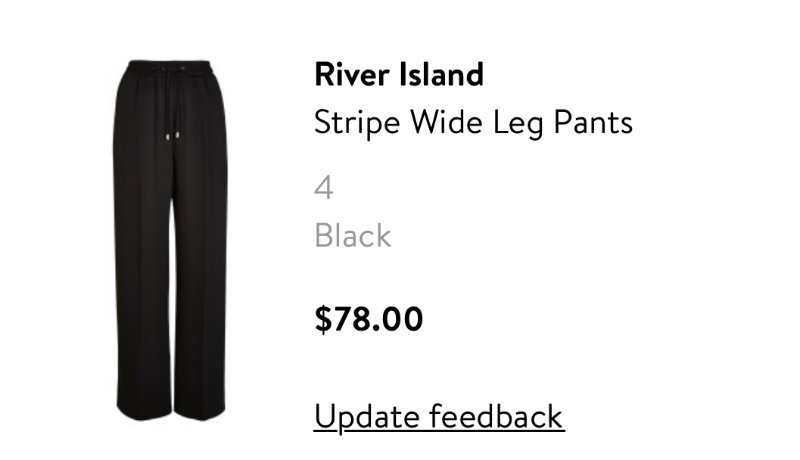
Task: Open the black pants product image
Action: click(170, 240)
